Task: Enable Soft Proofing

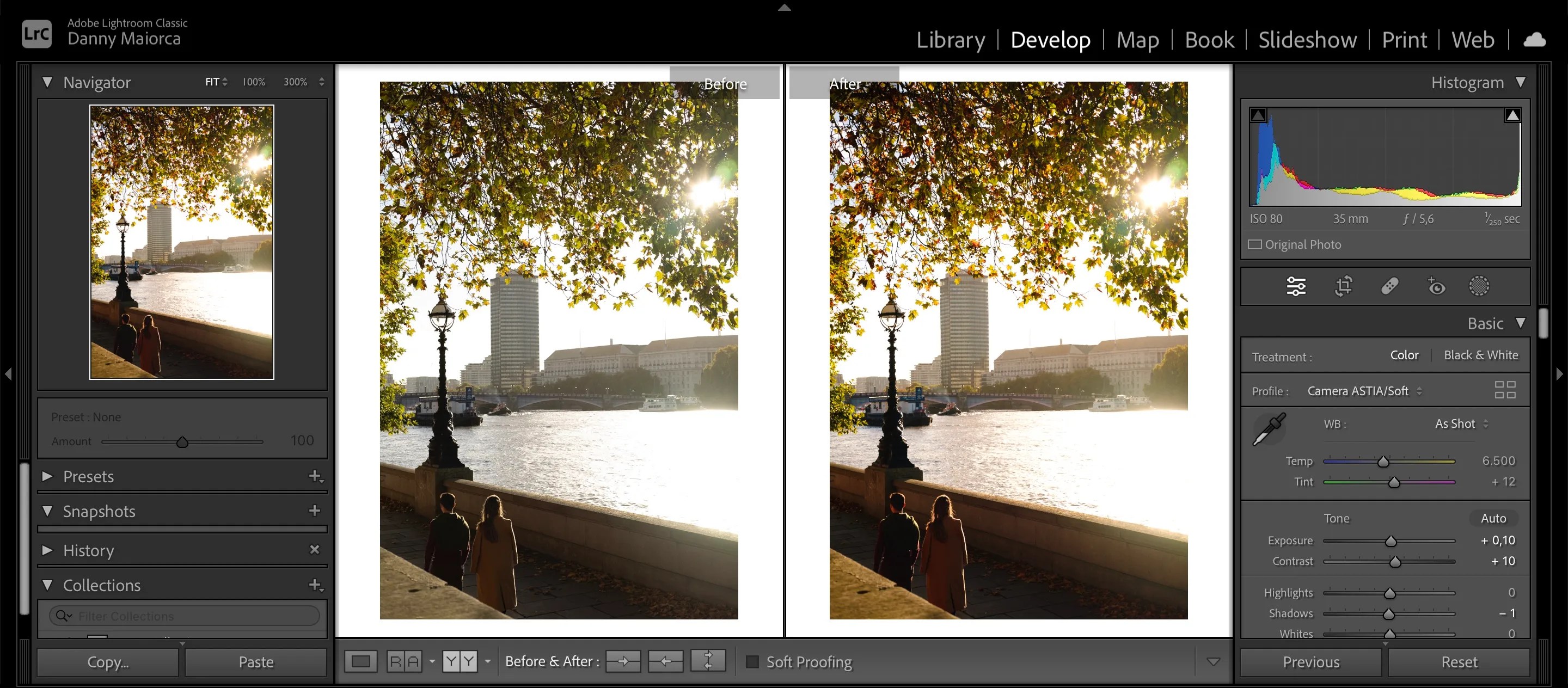Action: coord(752,661)
